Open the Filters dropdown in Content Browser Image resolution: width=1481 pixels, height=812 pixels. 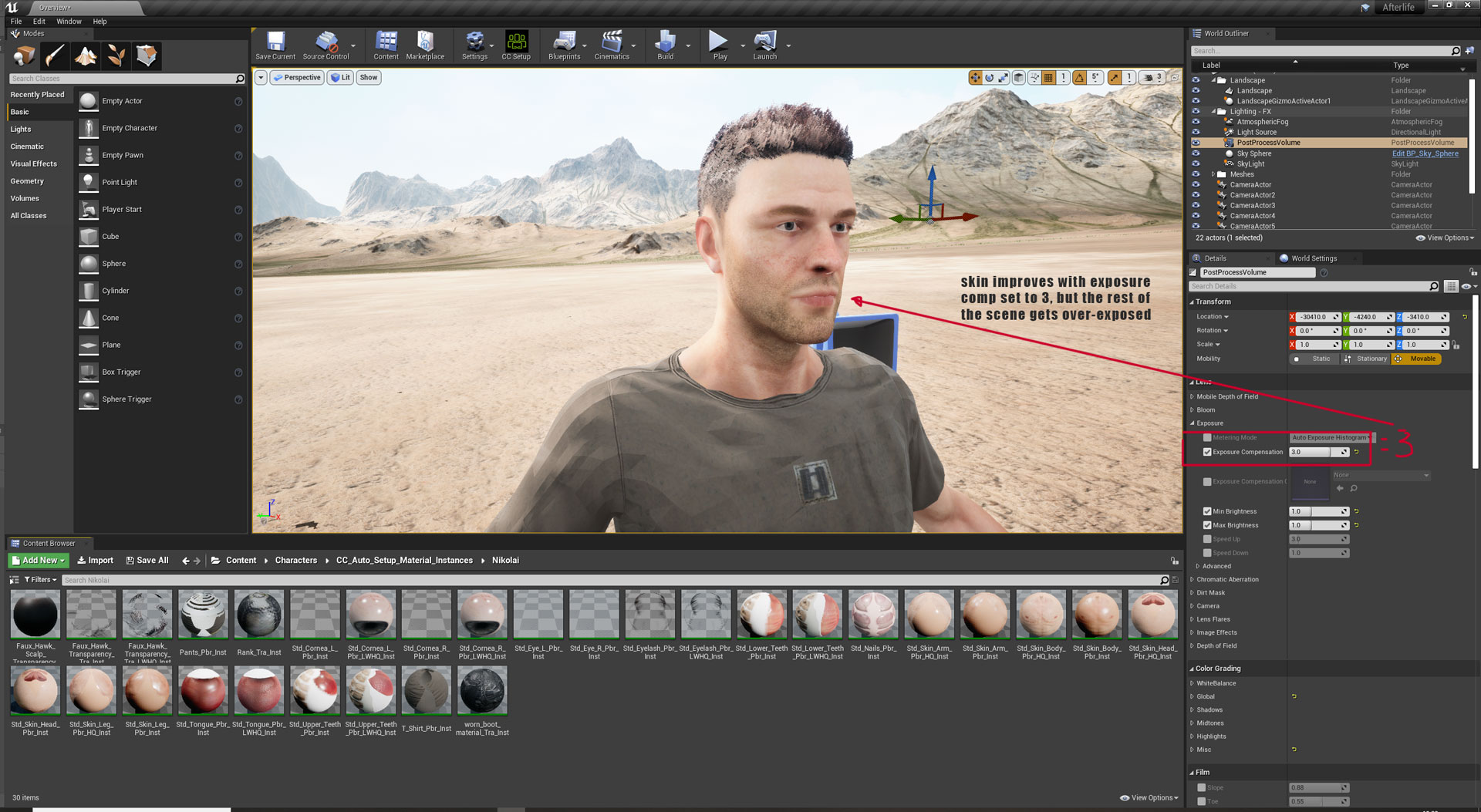(x=40, y=580)
